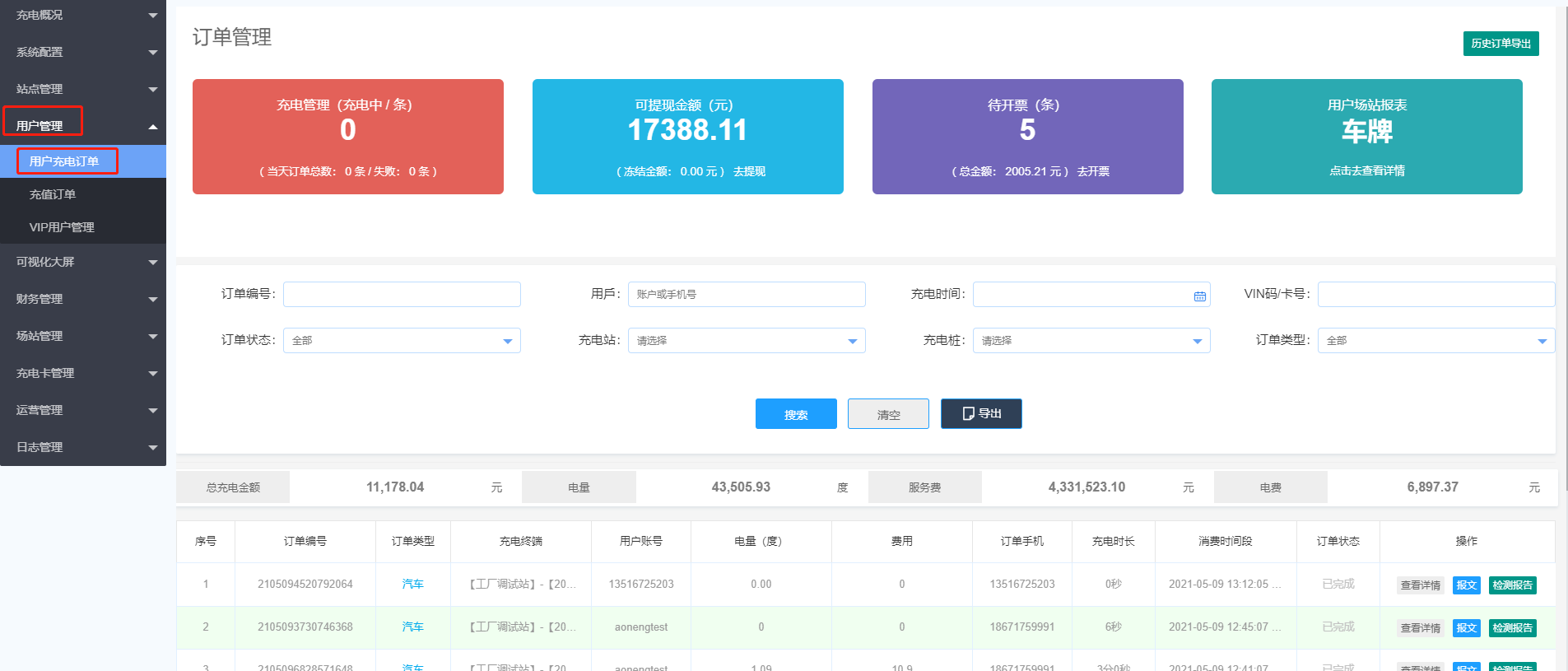Click the green 历史订单导出 button
1568x671 pixels.
1501,44
